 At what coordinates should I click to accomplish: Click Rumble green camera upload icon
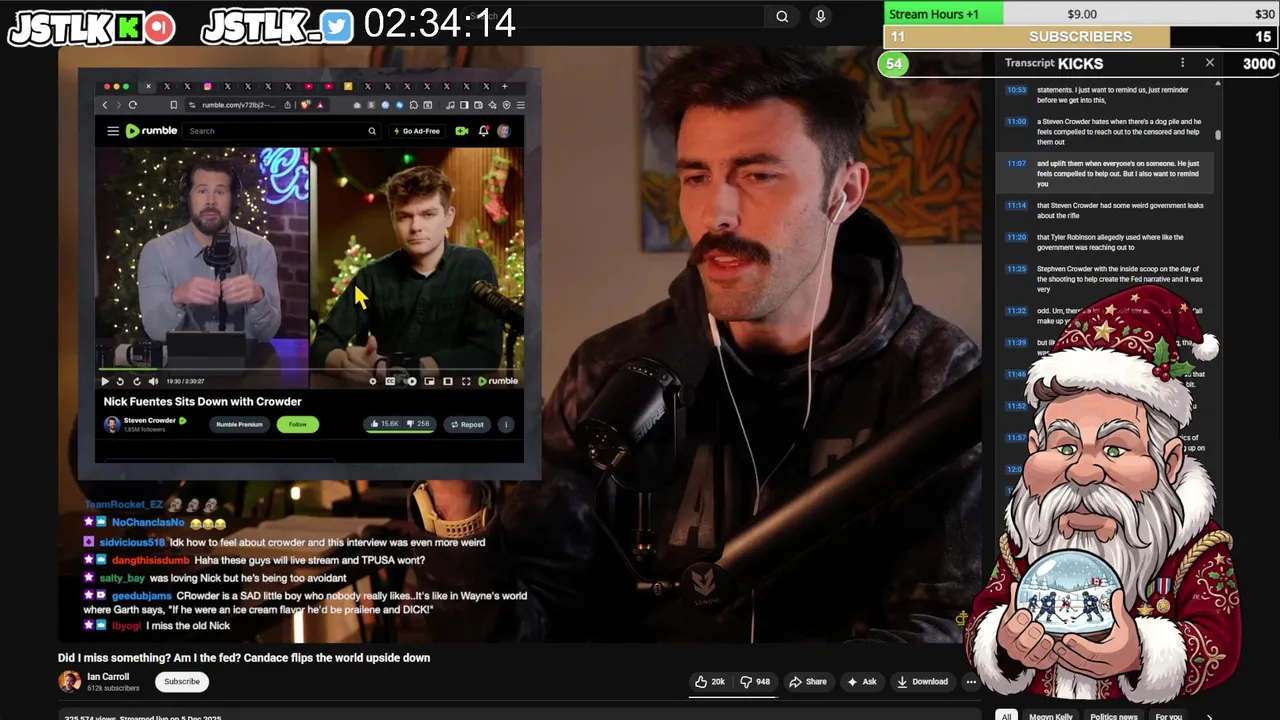click(x=462, y=131)
